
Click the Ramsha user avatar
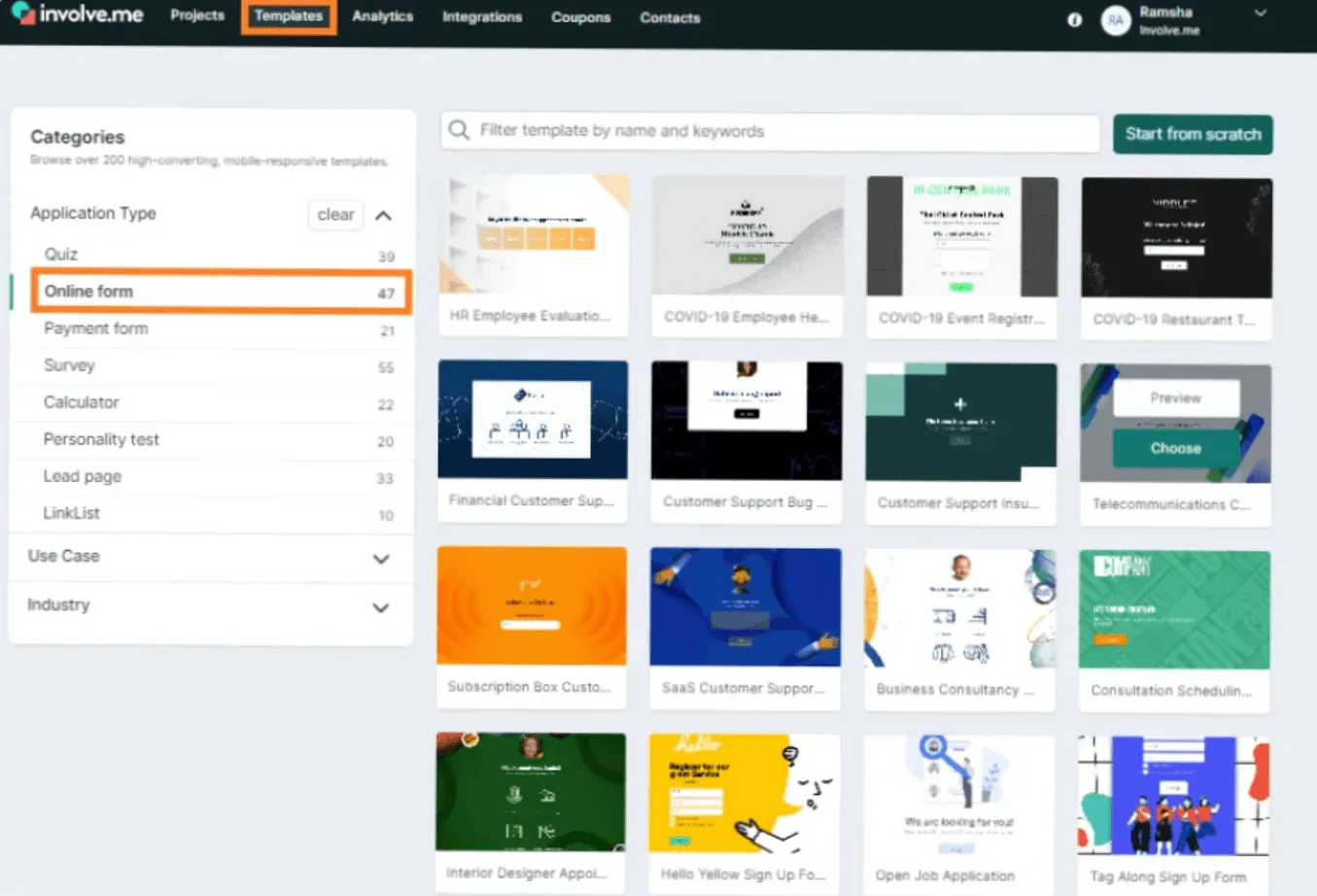tap(1116, 20)
